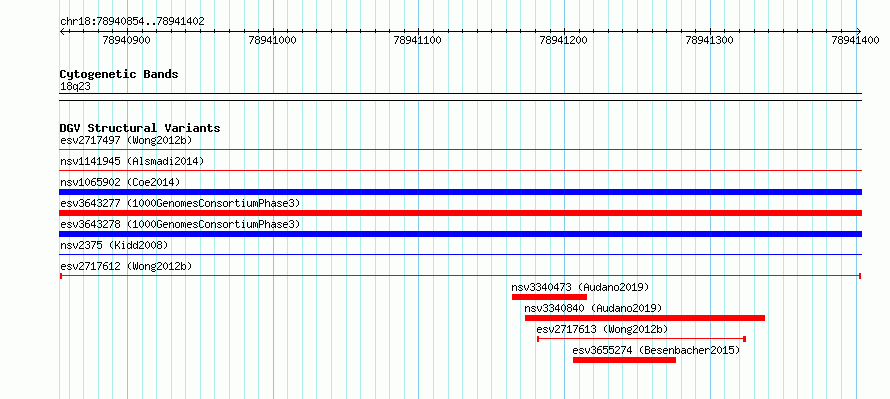Image resolution: width=890 pixels, height=399 pixels.
Task: Click ruler position 78941100
Action: [419, 40]
